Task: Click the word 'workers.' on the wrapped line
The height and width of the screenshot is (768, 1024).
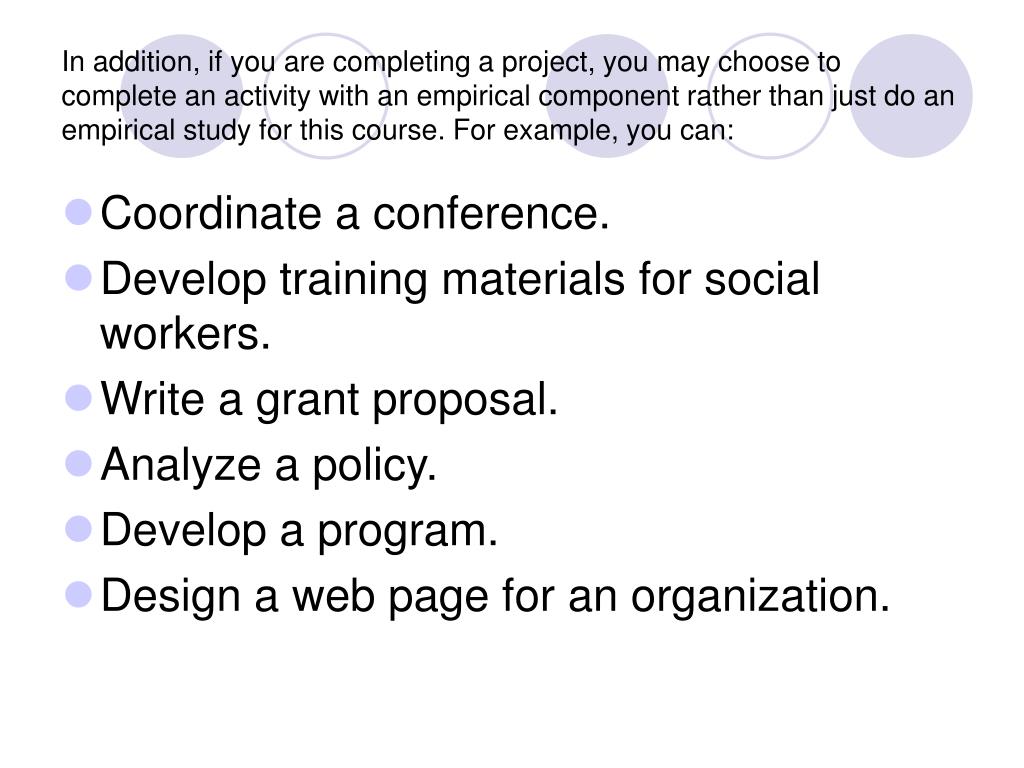Action: click(x=185, y=334)
